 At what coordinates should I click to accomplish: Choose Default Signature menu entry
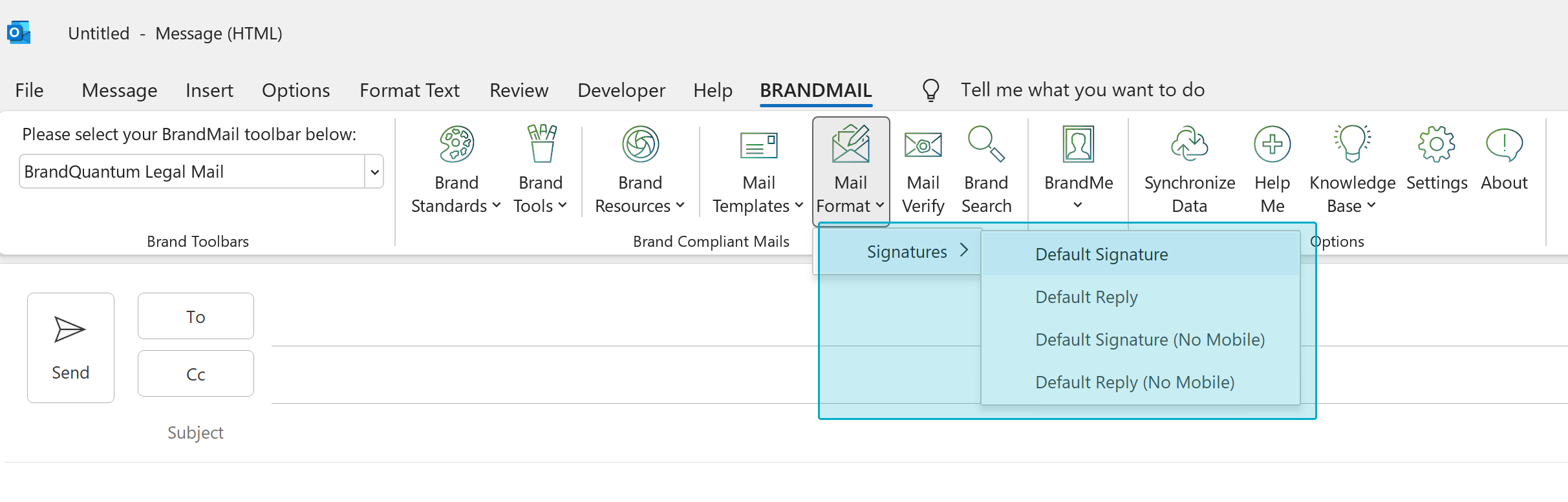(x=1141, y=255)
